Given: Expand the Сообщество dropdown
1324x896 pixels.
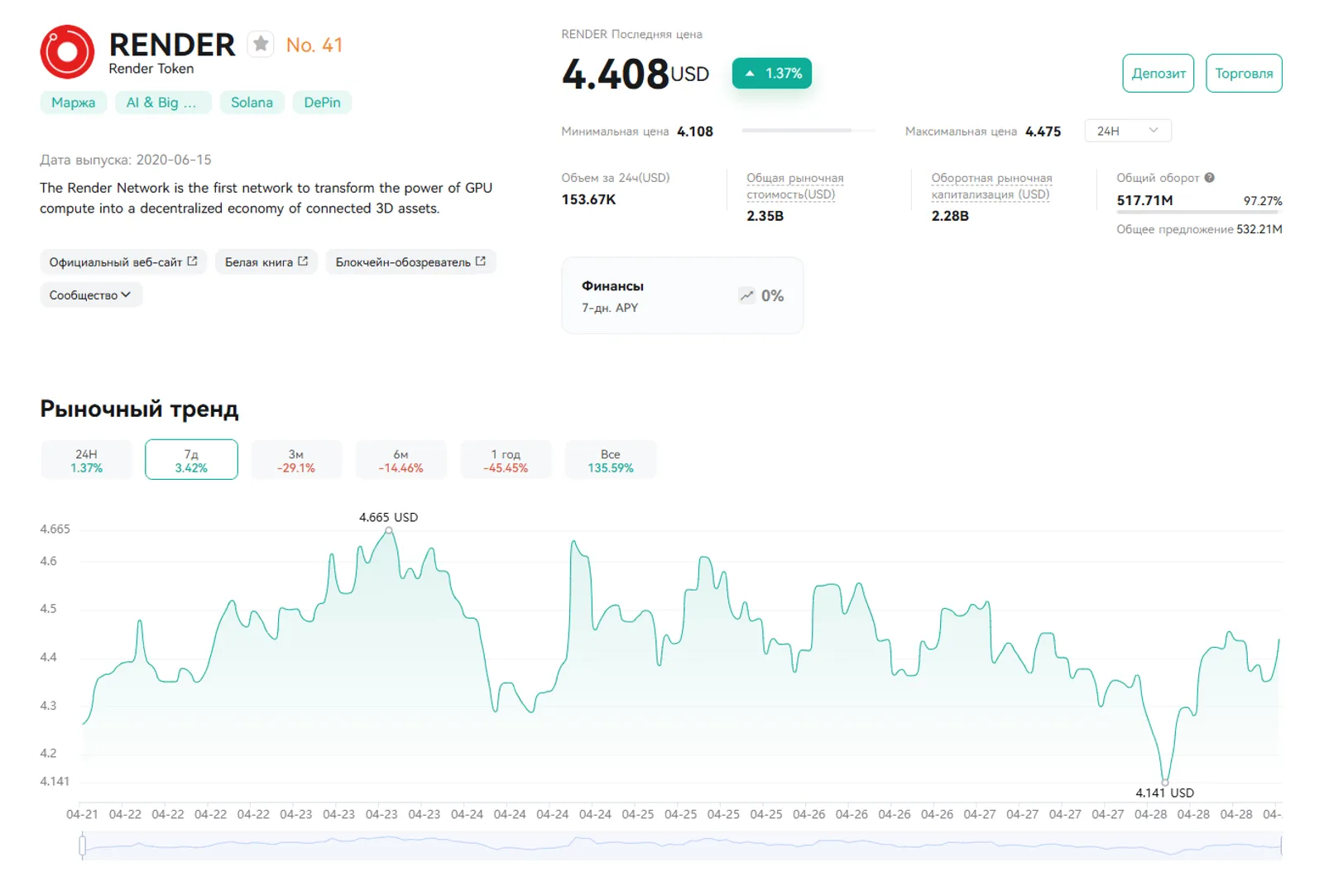Looking at the screenshot, I should 91,295.
